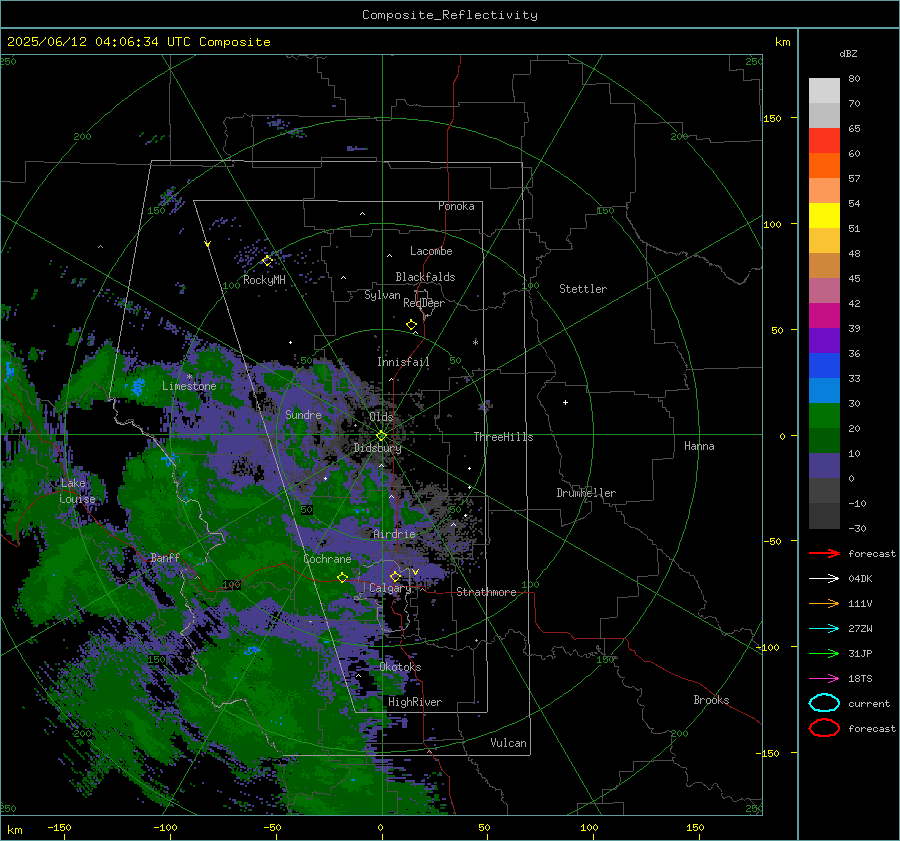Click the Drumheller town label
The height and width of the screenshot is (841, 900).
[x=586, y=493]
